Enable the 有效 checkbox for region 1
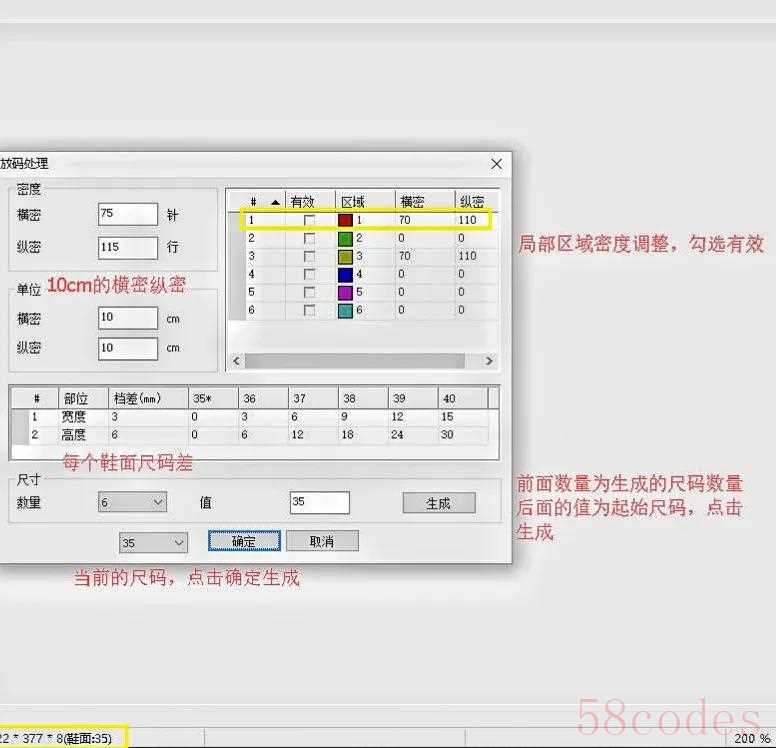 point(310,220)
